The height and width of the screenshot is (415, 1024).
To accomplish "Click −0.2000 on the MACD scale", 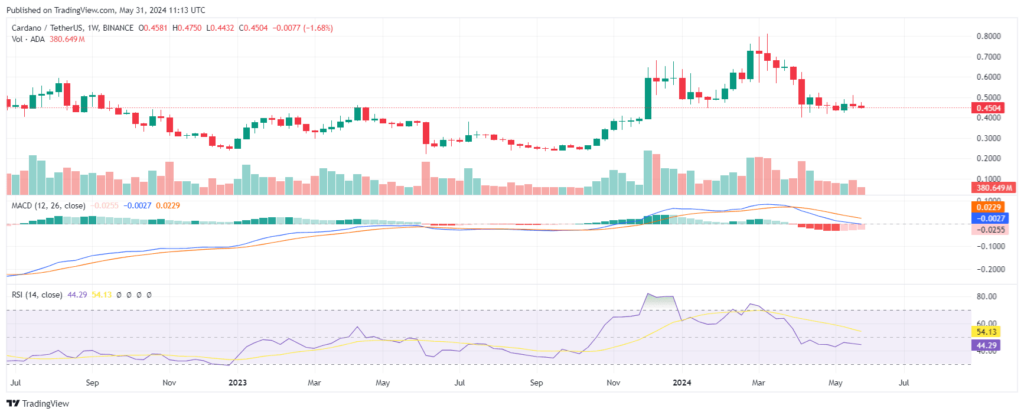I will pyautogui.click(x=991, y=269).
